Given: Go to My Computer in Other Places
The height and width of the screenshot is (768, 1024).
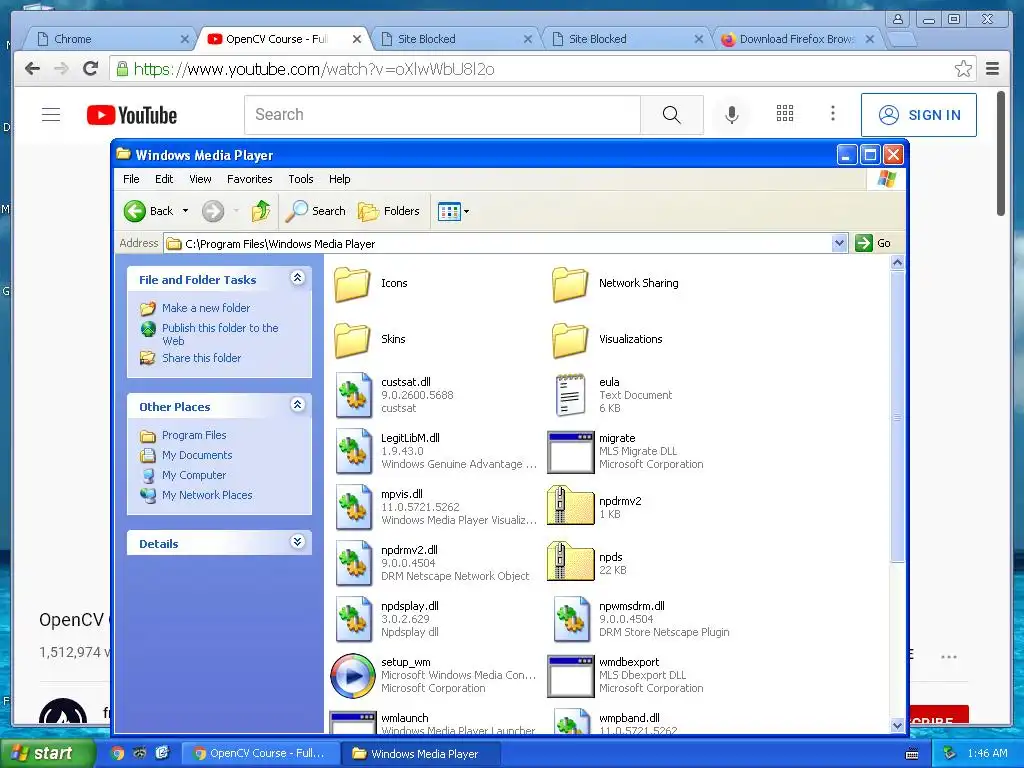Looking at the screenshot, I should click(x=194, y=475).
